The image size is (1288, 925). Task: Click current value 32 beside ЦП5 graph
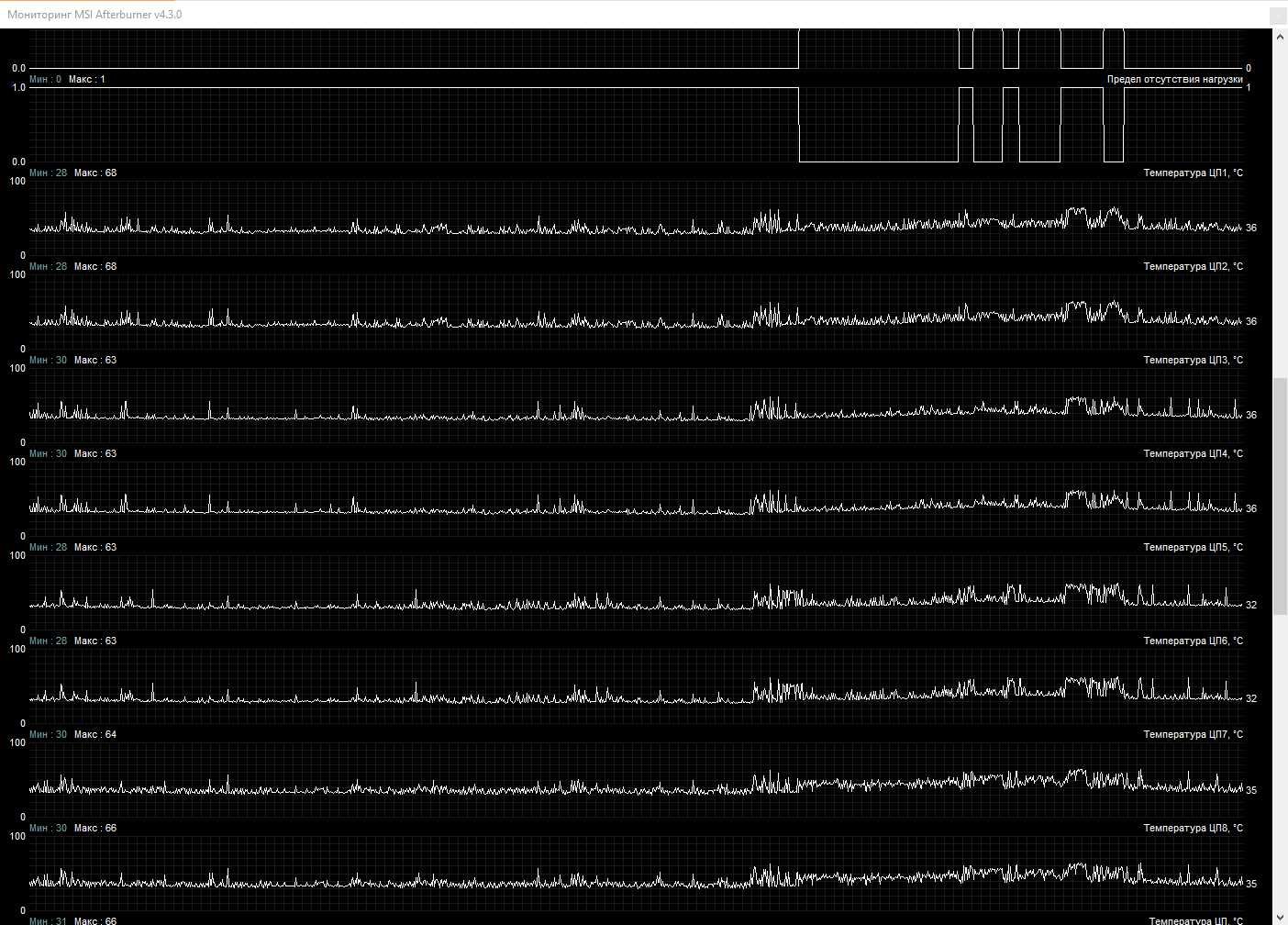tap(1251, 605)
